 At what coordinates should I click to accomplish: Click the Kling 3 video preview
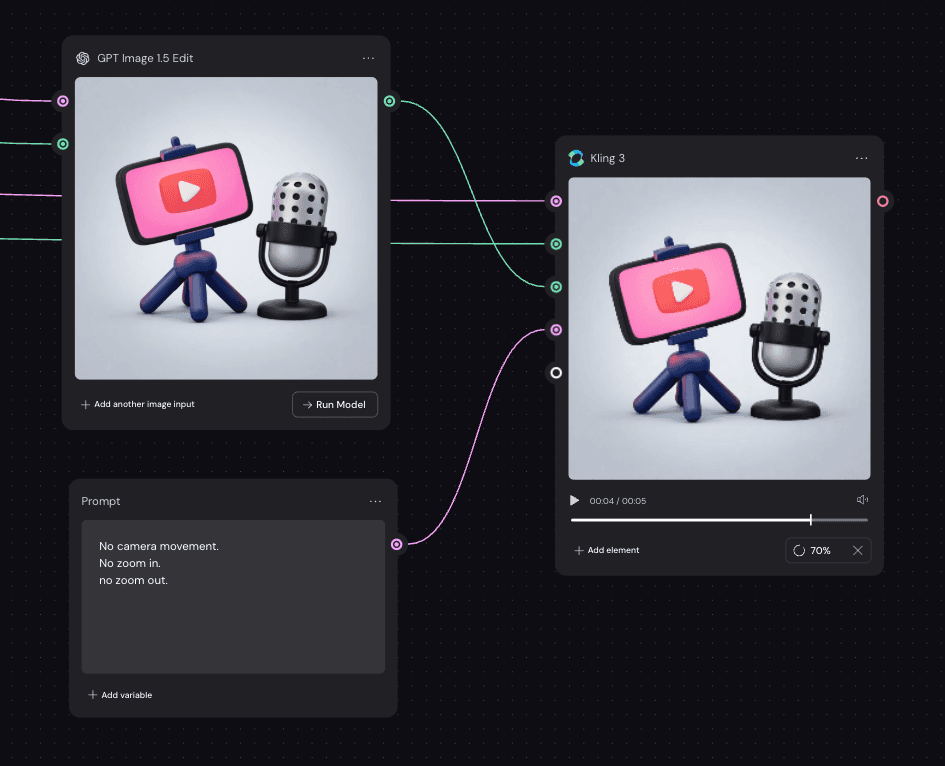[720, 328]
